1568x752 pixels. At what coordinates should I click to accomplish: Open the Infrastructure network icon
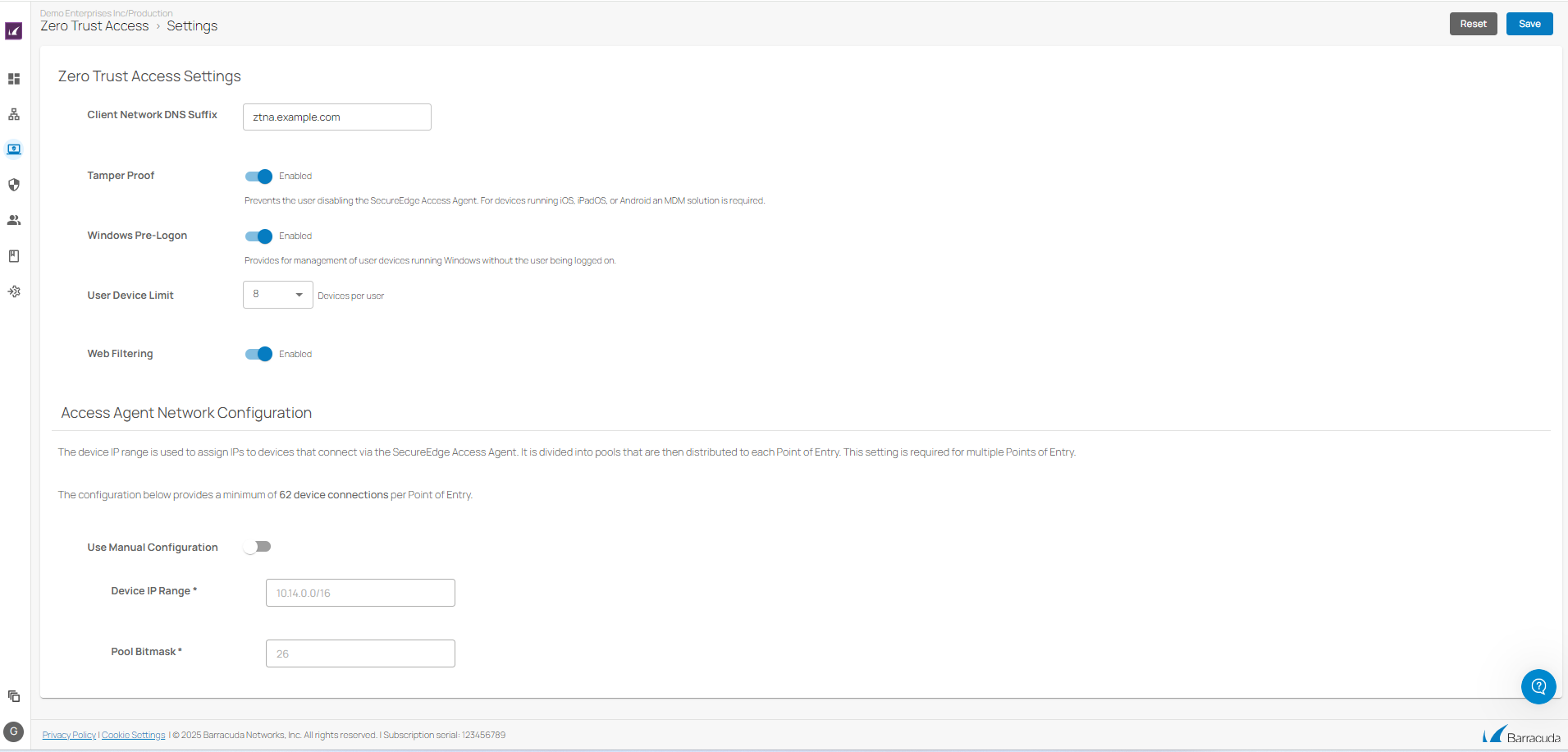pyautogui.click(x=14, y=114)
